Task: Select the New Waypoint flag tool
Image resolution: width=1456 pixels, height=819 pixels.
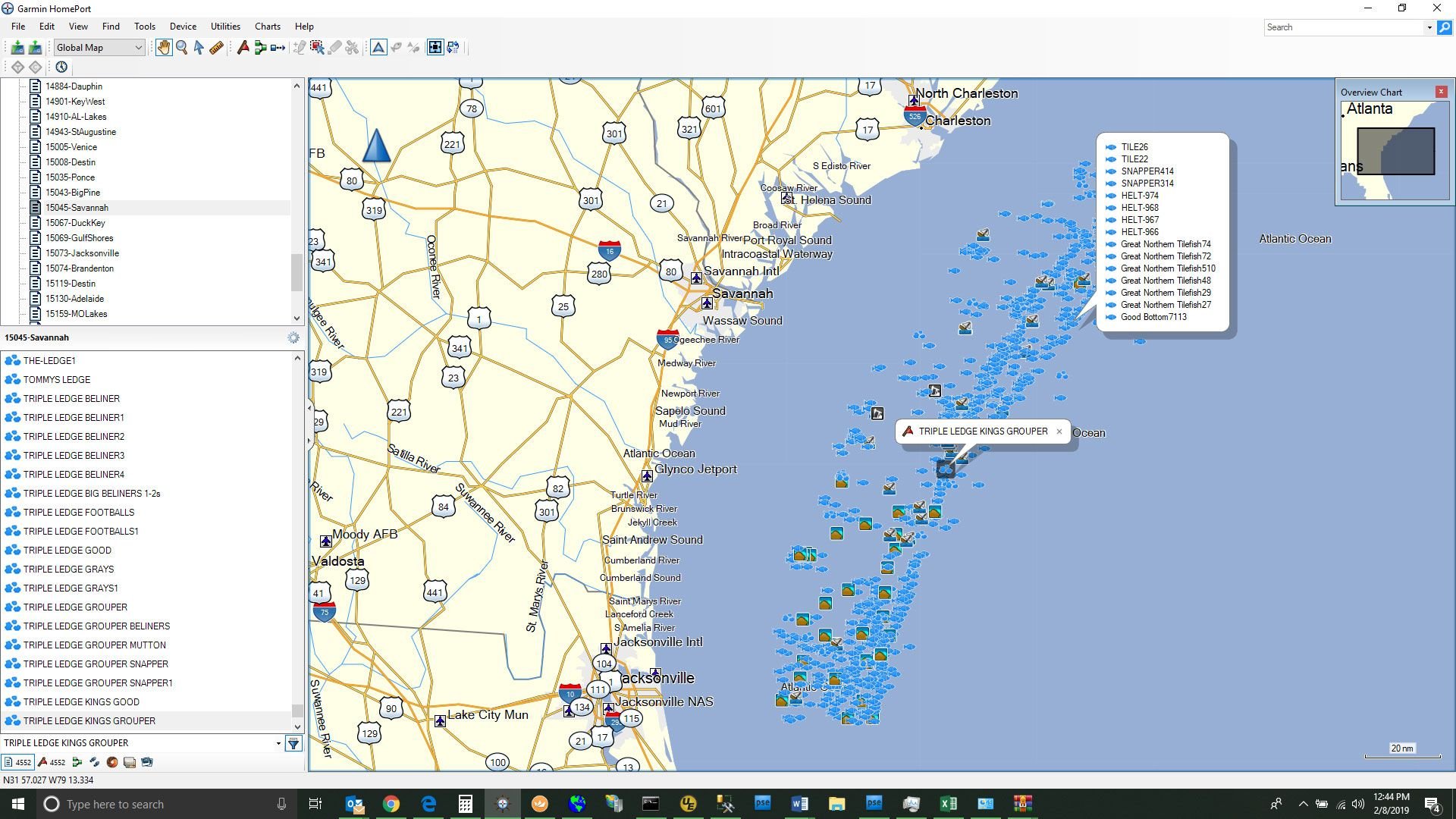Action: click(243, 48)
